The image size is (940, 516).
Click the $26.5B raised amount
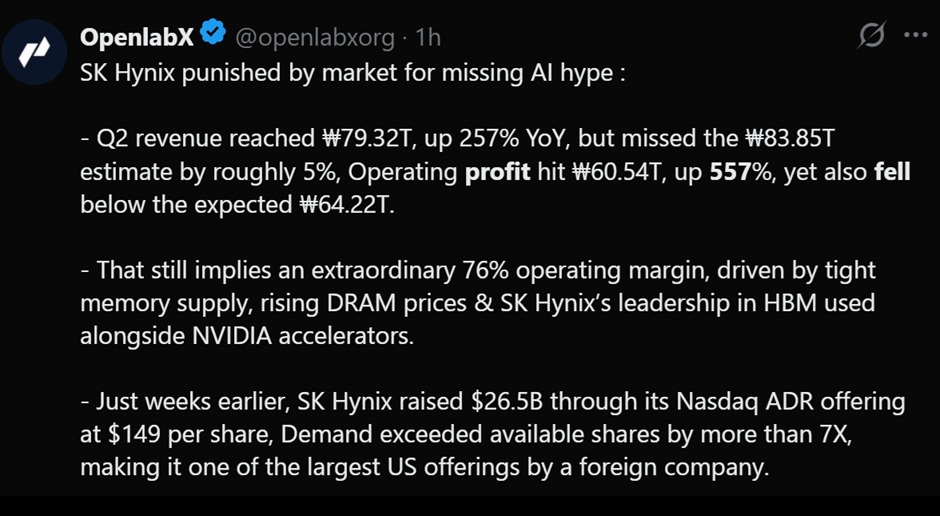(x=507, y=402)
